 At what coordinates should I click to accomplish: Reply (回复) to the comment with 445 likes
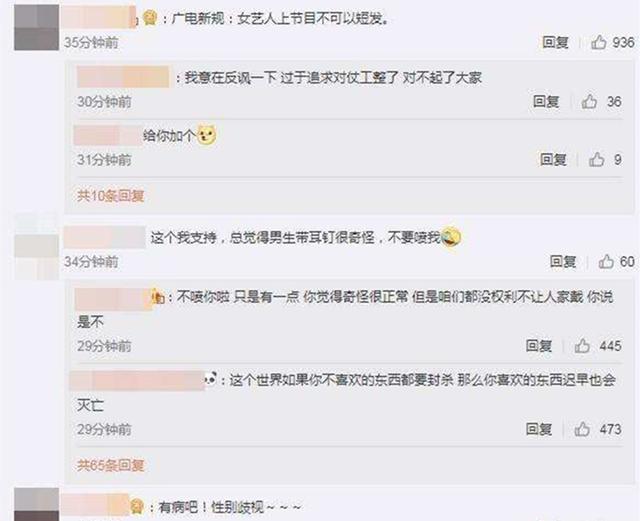coord(539,346)
